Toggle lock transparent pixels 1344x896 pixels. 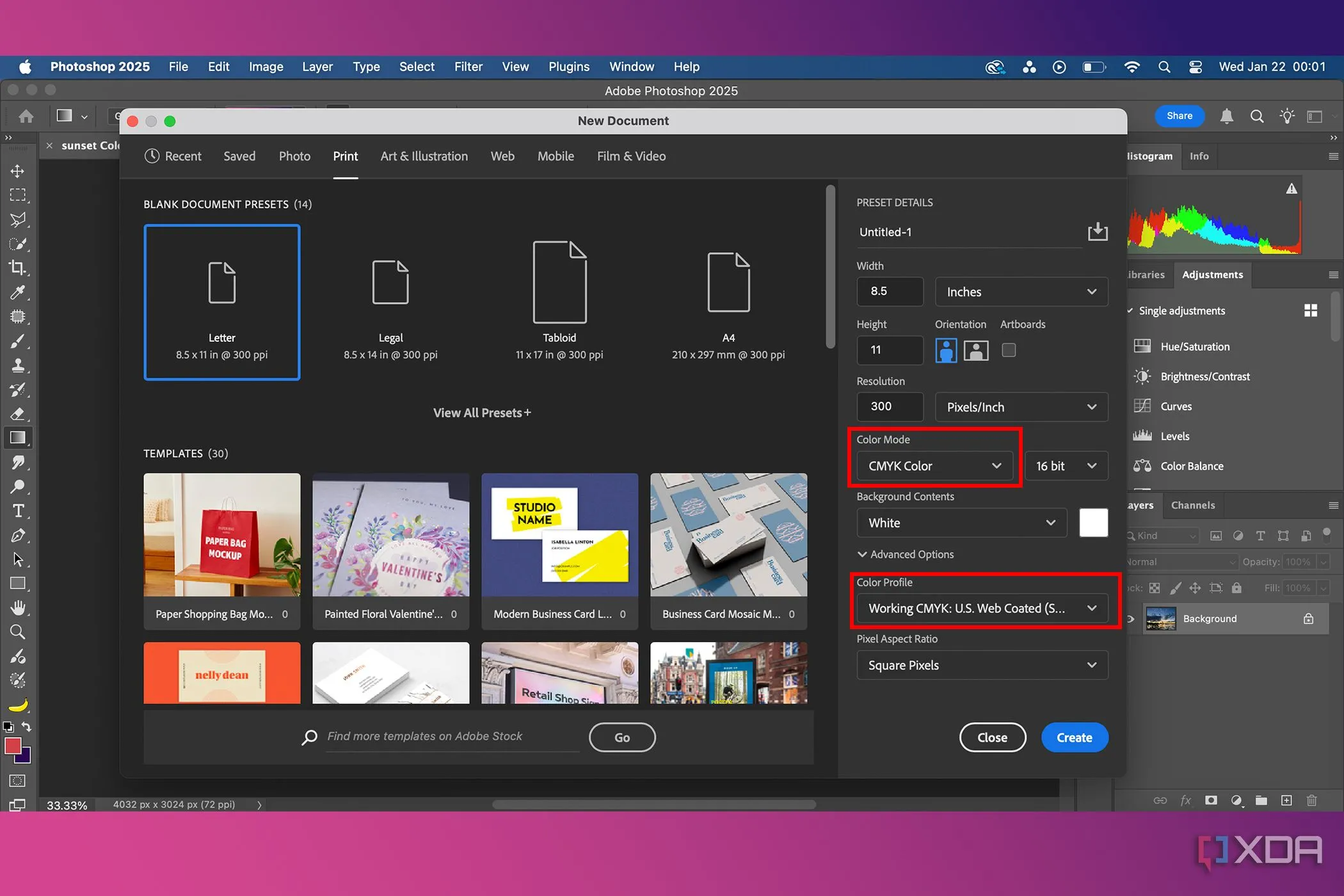pyautogui.click(x=1155, y=588)
